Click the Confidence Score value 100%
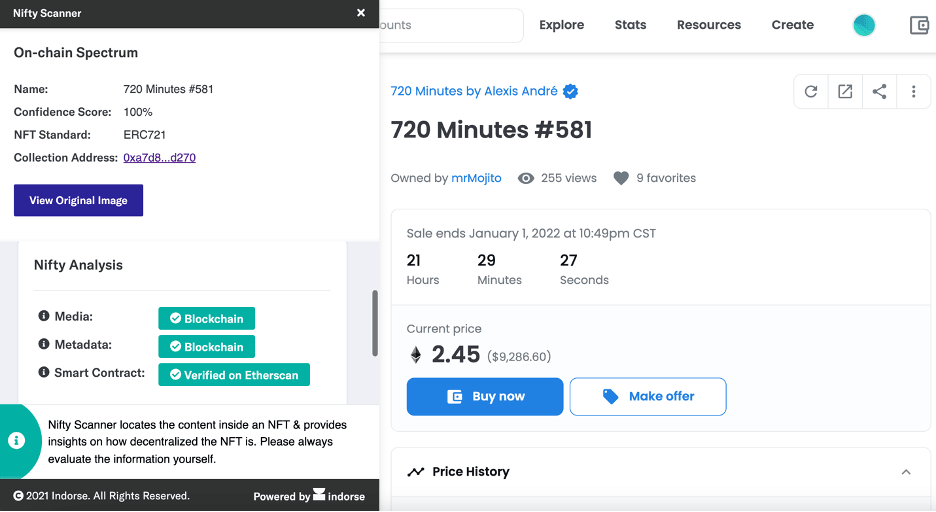936x512 pixels. coord(138,112)
